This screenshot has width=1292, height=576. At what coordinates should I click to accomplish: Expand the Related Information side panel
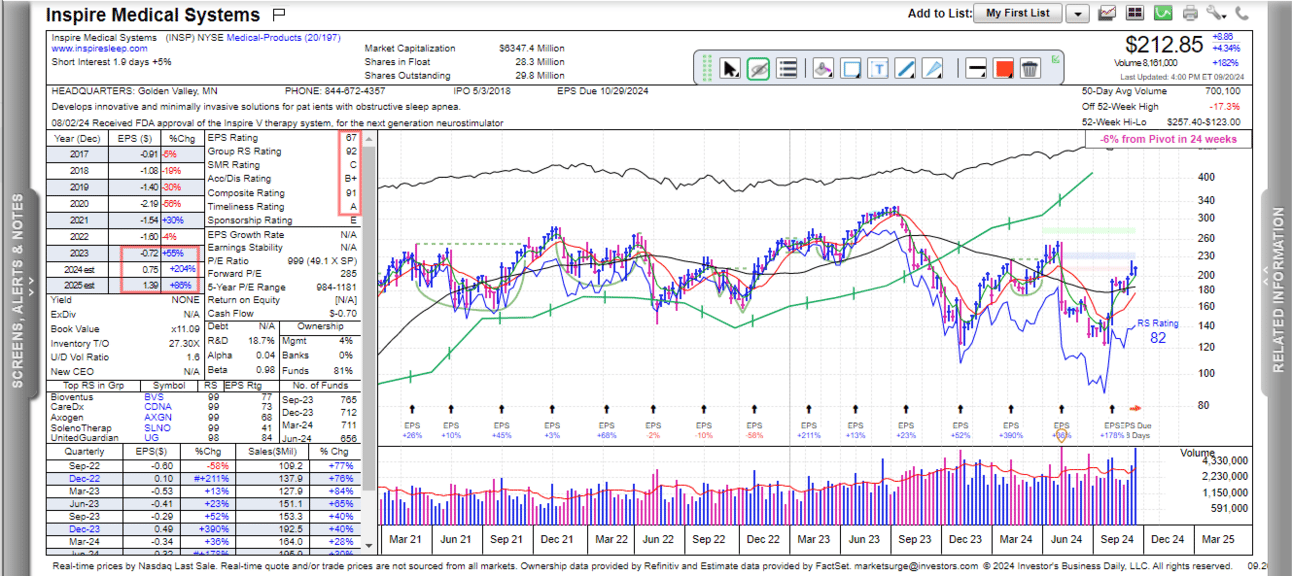(1278, 290)
